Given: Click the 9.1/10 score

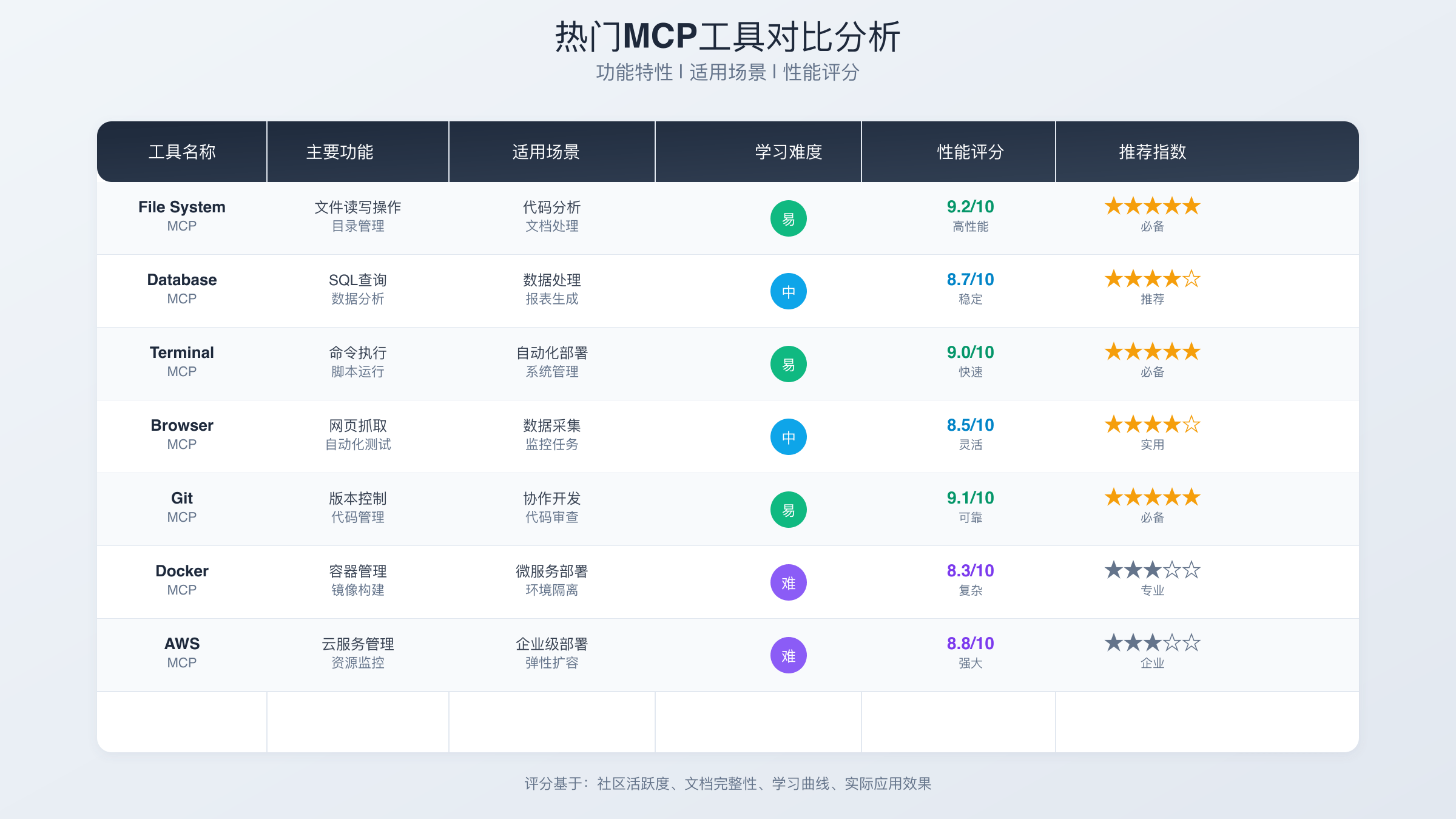Looking at the screenshot, I should click(970, 498).
